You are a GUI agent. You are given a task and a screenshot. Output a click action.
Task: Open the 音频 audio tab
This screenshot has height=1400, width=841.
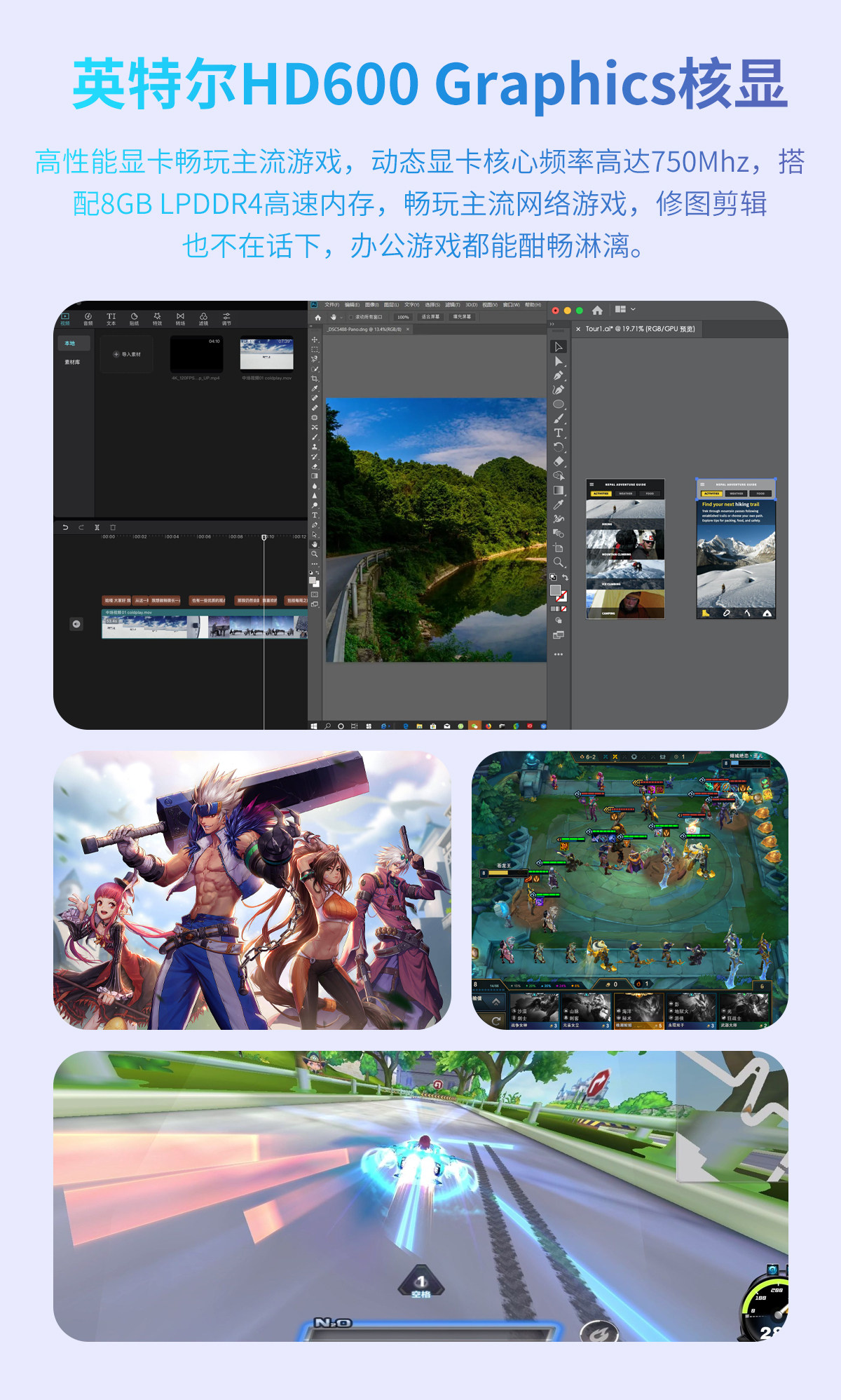tap(88, 319)
